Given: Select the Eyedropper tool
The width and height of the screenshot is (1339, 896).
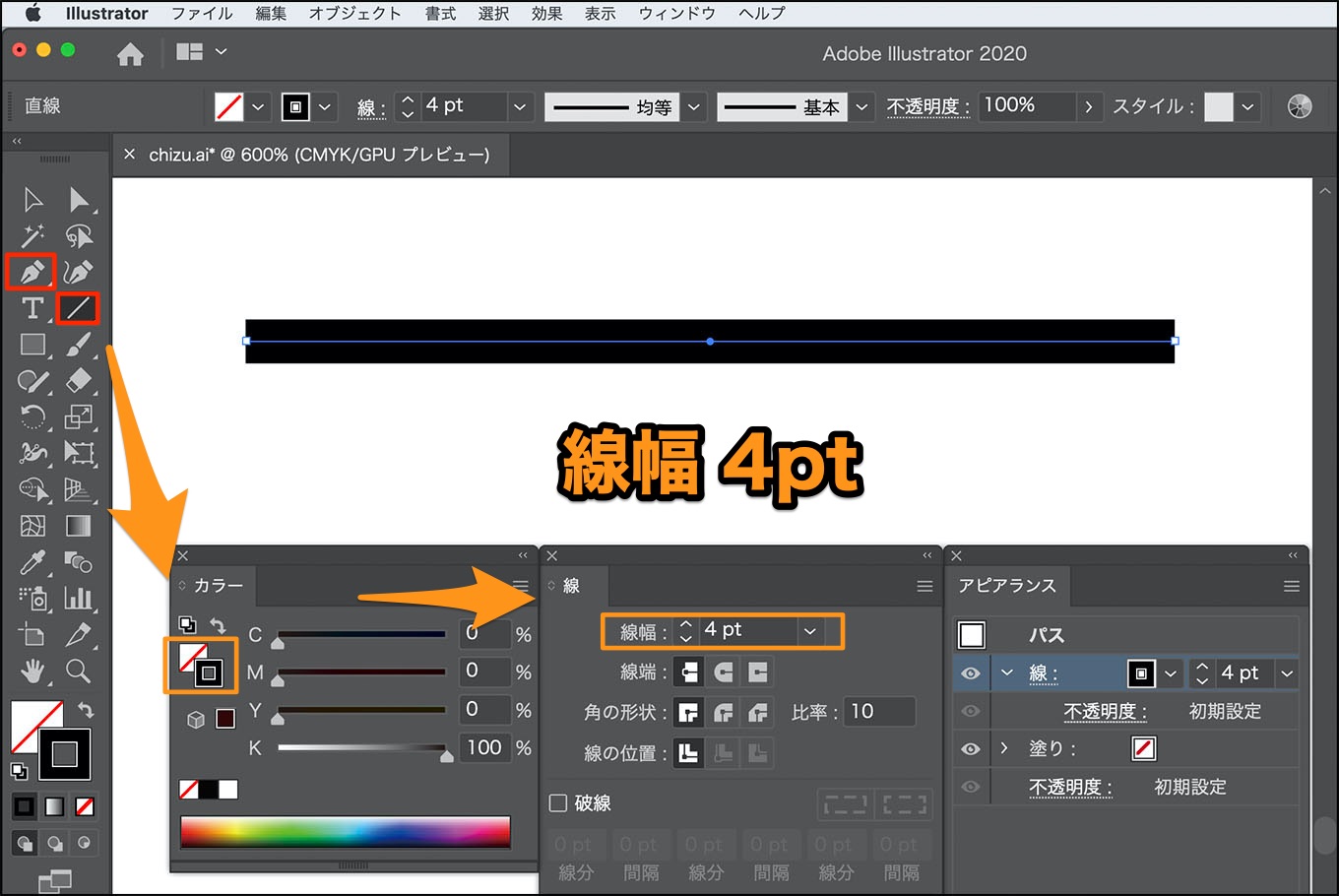Looking at the screenshot, I should (32, 562).
